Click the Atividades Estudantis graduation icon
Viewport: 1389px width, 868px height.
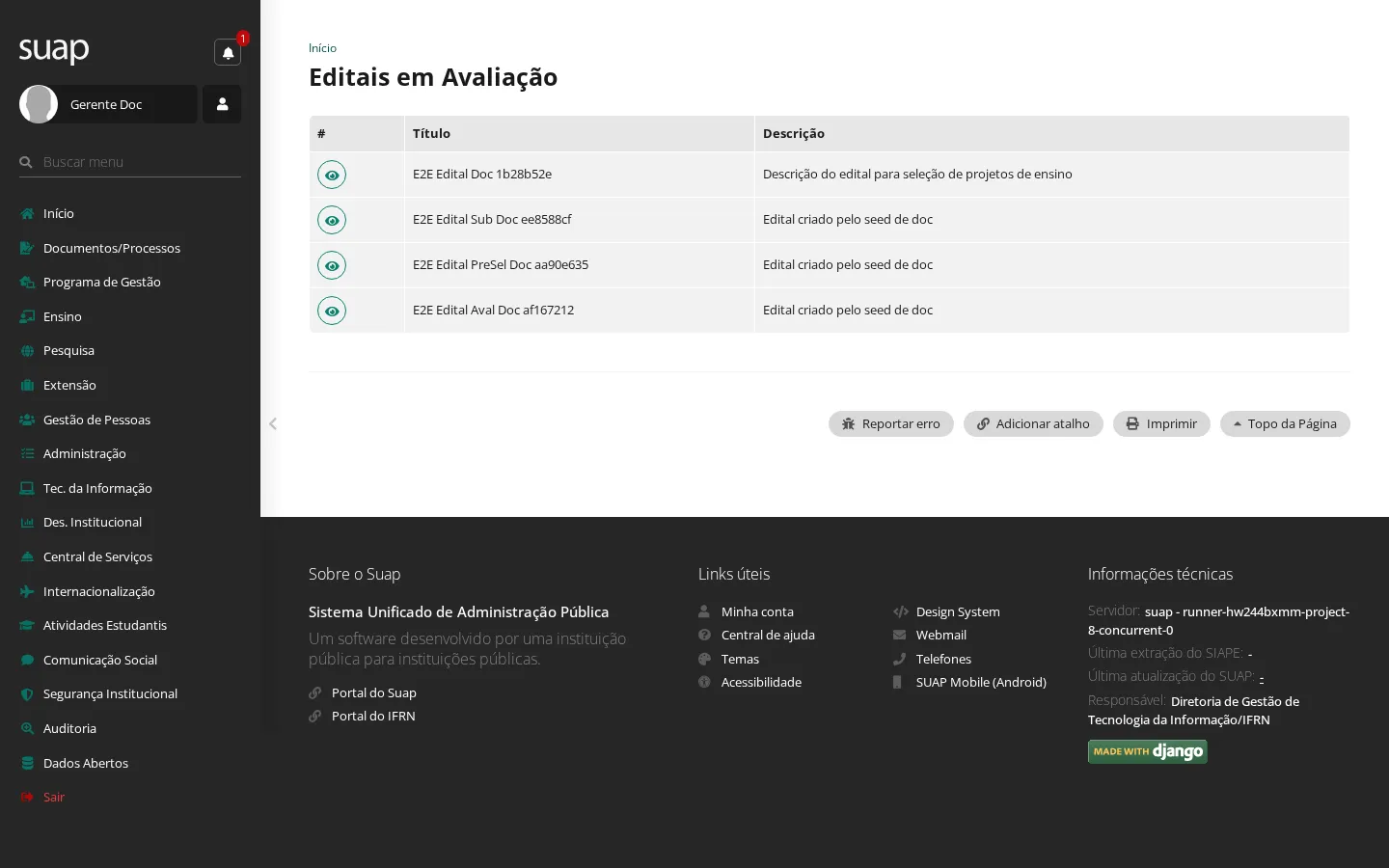27,625
